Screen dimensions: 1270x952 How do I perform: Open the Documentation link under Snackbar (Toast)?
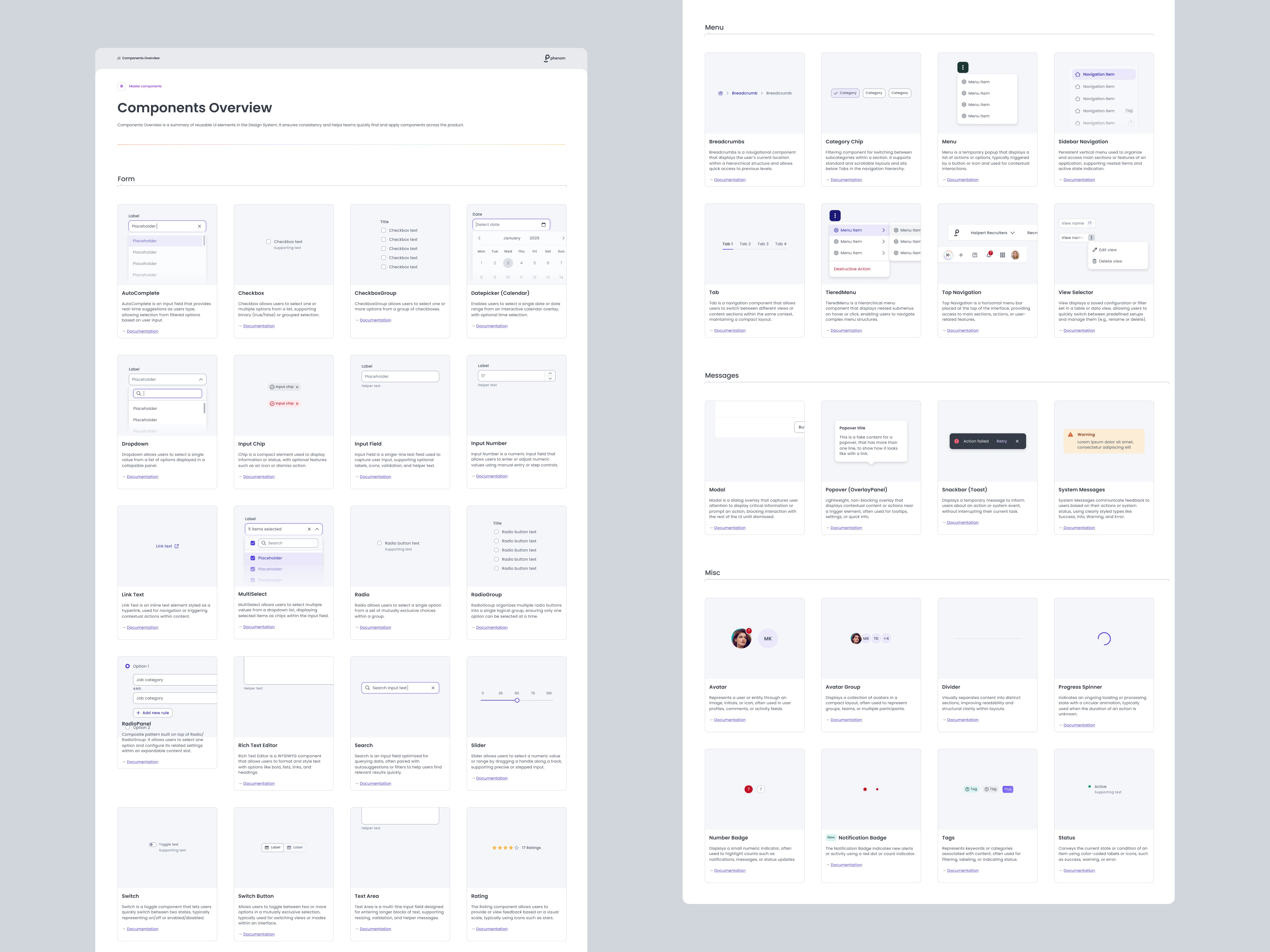(962, 523)
